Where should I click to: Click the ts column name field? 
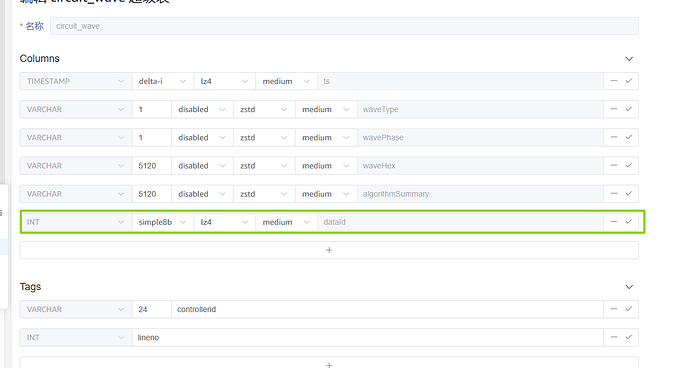pos(460,81)
